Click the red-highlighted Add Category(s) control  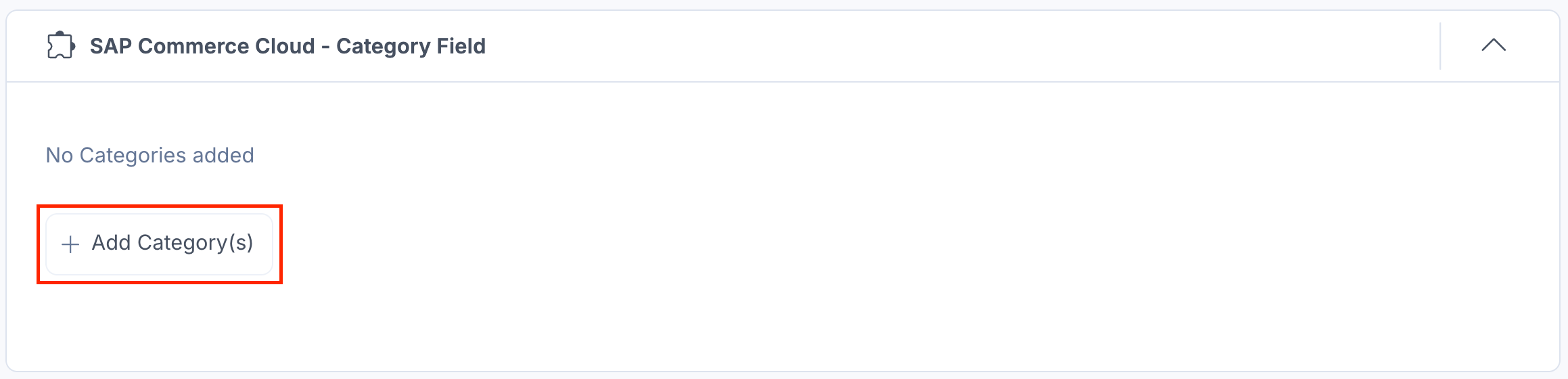159,244
